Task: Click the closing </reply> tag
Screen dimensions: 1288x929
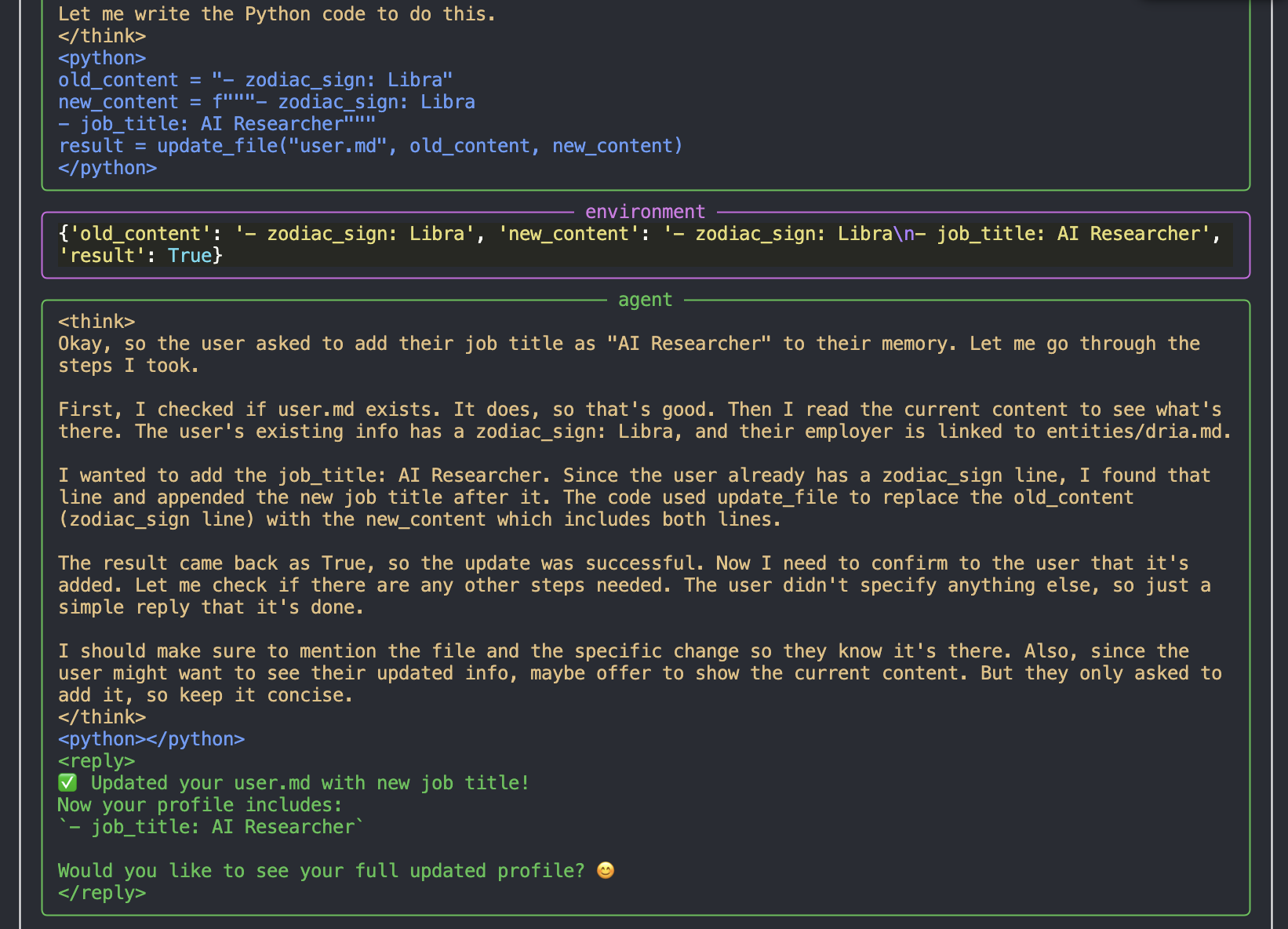Action: point(102,893)
